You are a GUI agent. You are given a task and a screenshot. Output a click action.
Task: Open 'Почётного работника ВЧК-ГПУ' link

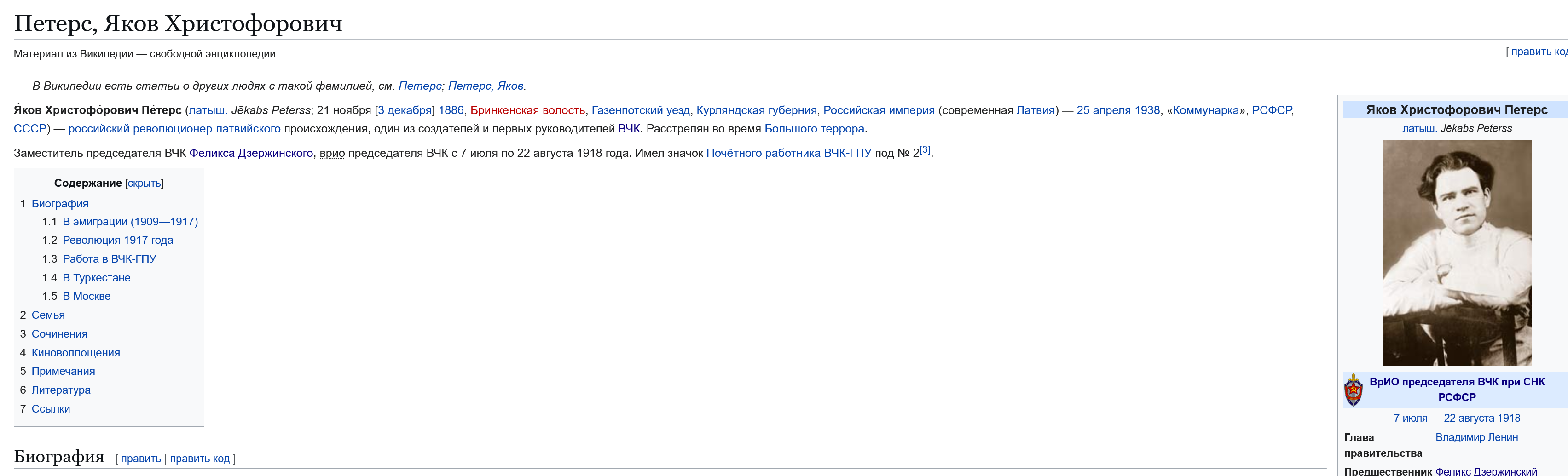click(x=788, y=153)
